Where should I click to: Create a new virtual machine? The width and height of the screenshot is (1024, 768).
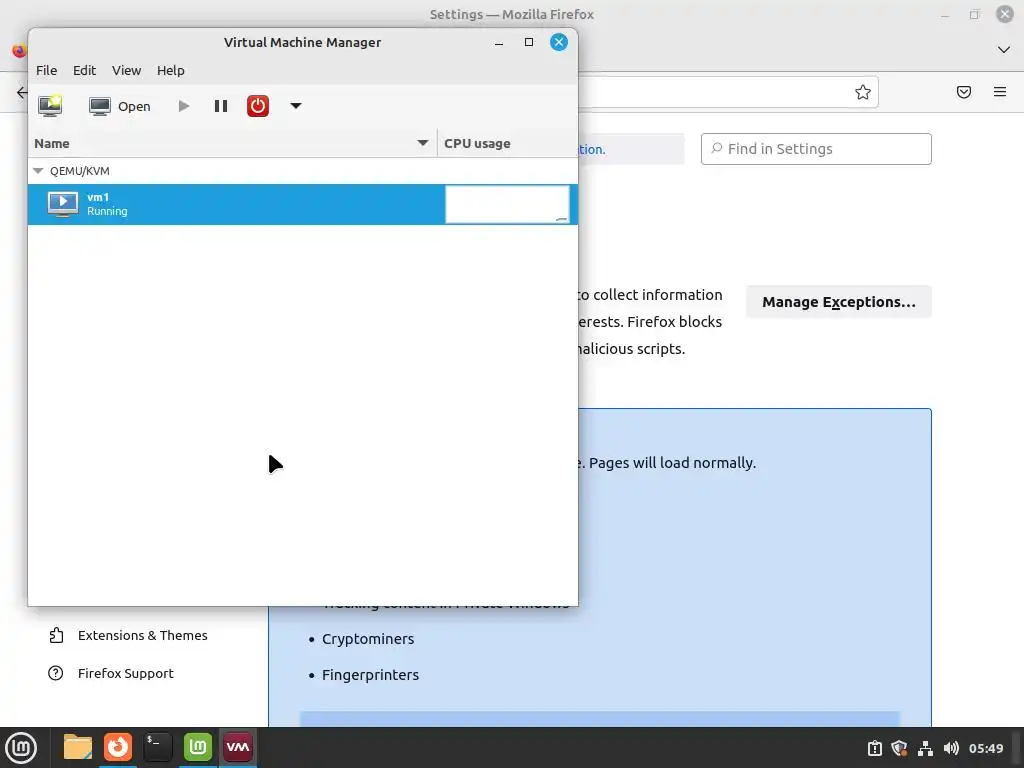click(x=50, y=106)
